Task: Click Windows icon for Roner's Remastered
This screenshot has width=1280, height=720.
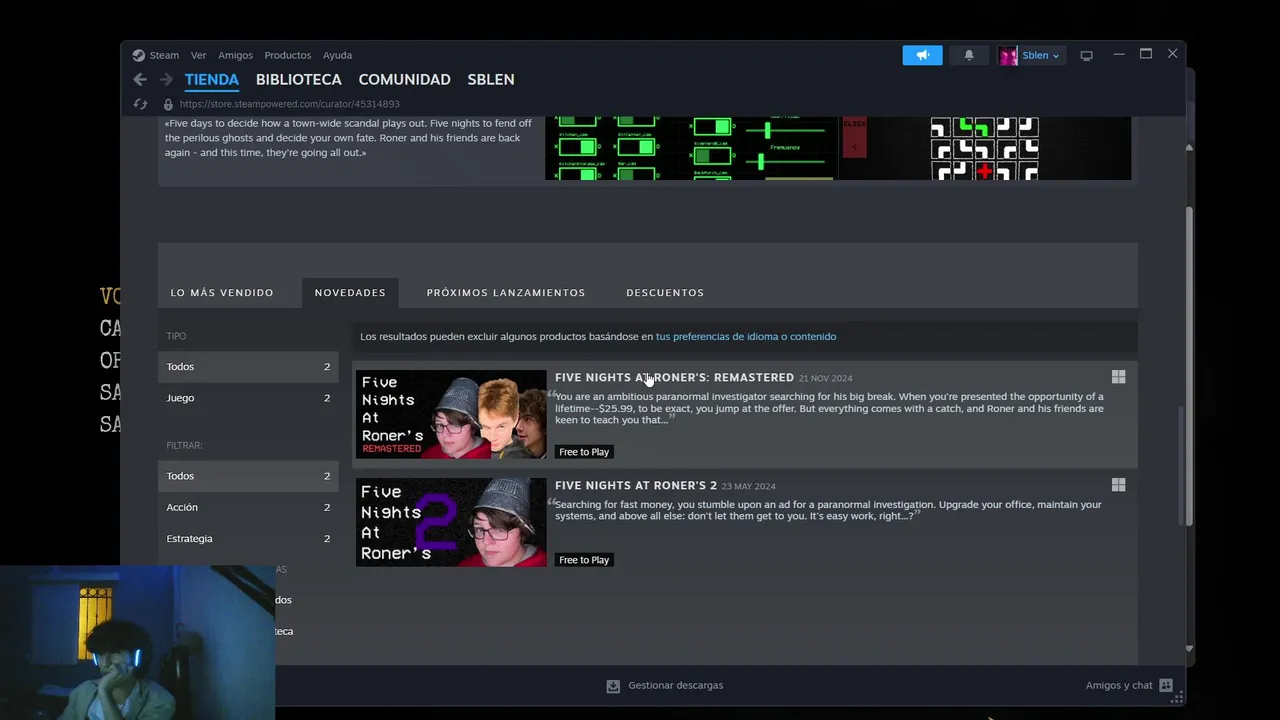Action: 1118,377
